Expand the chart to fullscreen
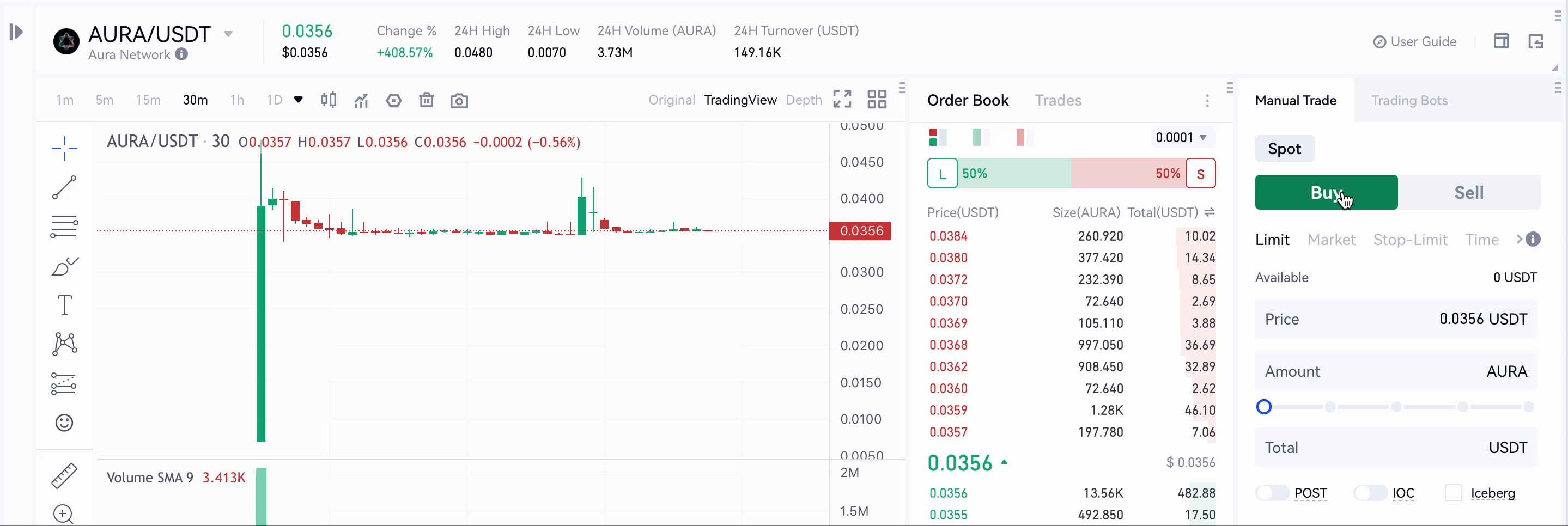Viewport: 1568px width, 526px height. (x=842, y=99)
